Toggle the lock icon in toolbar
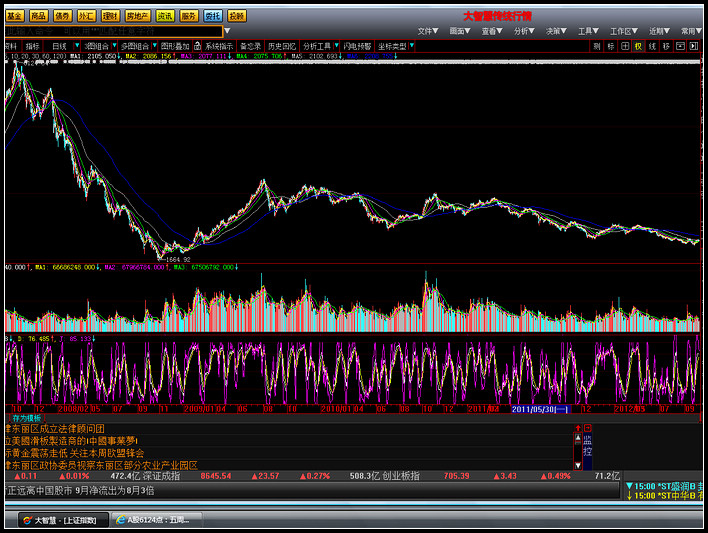Viewport: 708px width, 533px height. coord(197,46)
